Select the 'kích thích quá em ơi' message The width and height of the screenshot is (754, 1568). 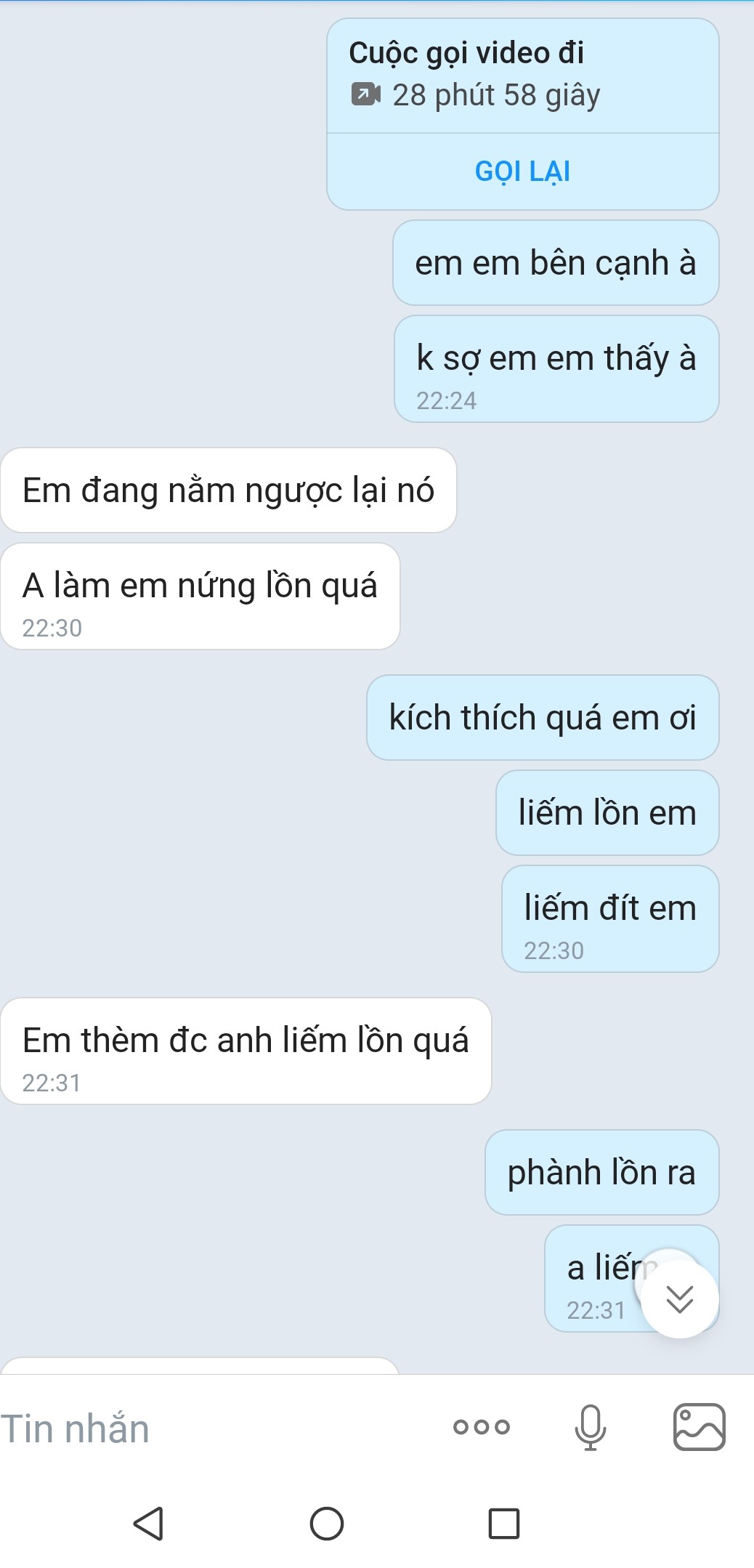[x=543, y=718]
